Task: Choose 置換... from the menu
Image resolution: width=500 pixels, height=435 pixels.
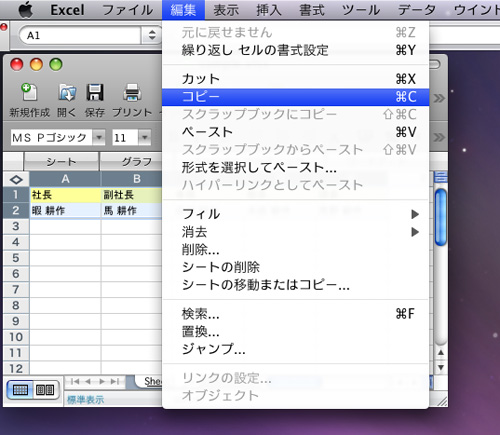Action: coord(295,331)
